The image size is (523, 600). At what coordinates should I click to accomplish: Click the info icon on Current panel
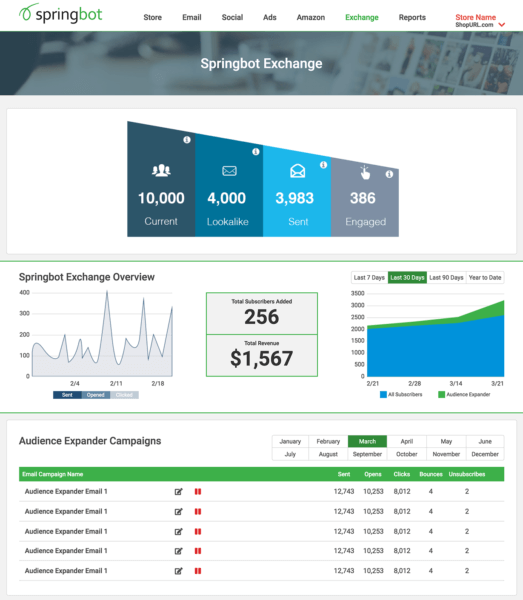point(187,140)
